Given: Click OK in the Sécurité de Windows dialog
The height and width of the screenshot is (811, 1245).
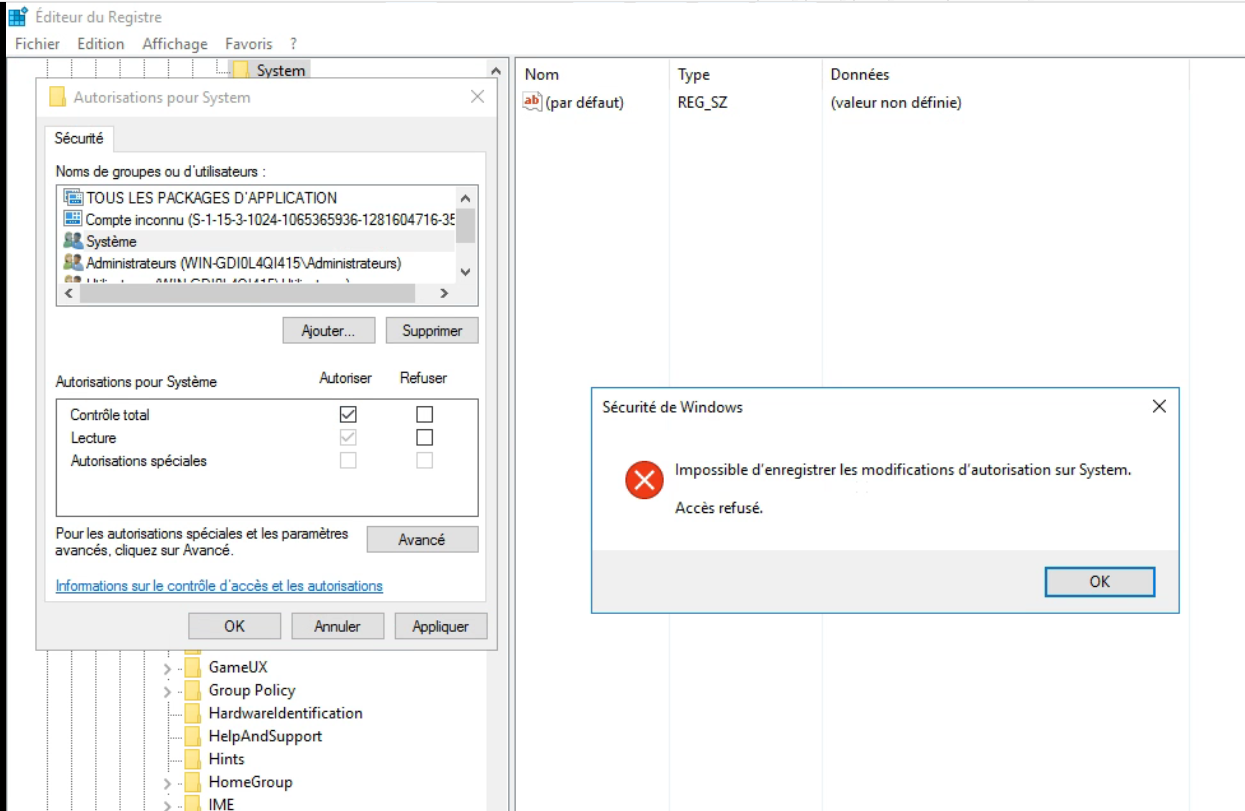Looking at the screenshot, I should pos(1100,581).
